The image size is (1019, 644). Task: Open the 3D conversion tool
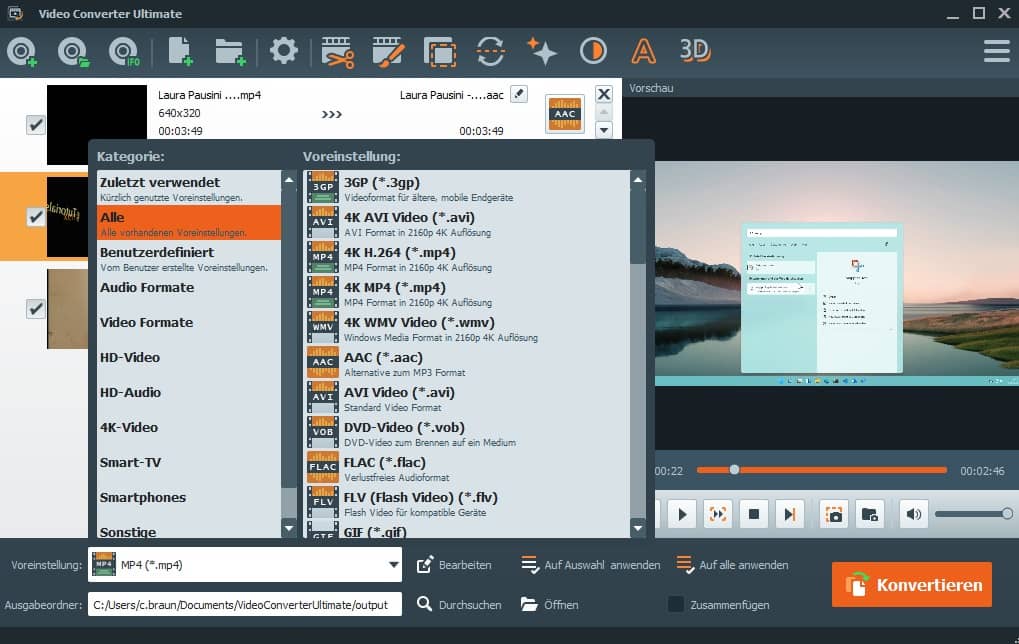(x=694, y=50)
